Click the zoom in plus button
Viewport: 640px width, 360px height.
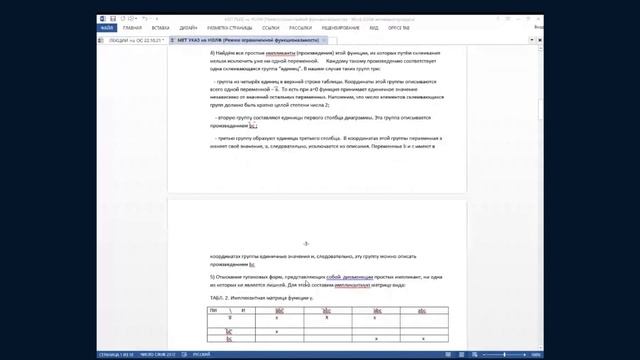click(x=524, y=355)
